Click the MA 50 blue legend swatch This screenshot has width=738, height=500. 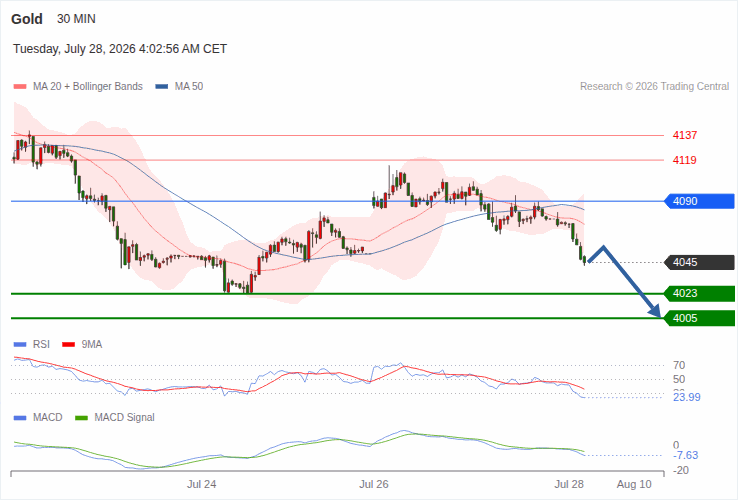(162, 87)
